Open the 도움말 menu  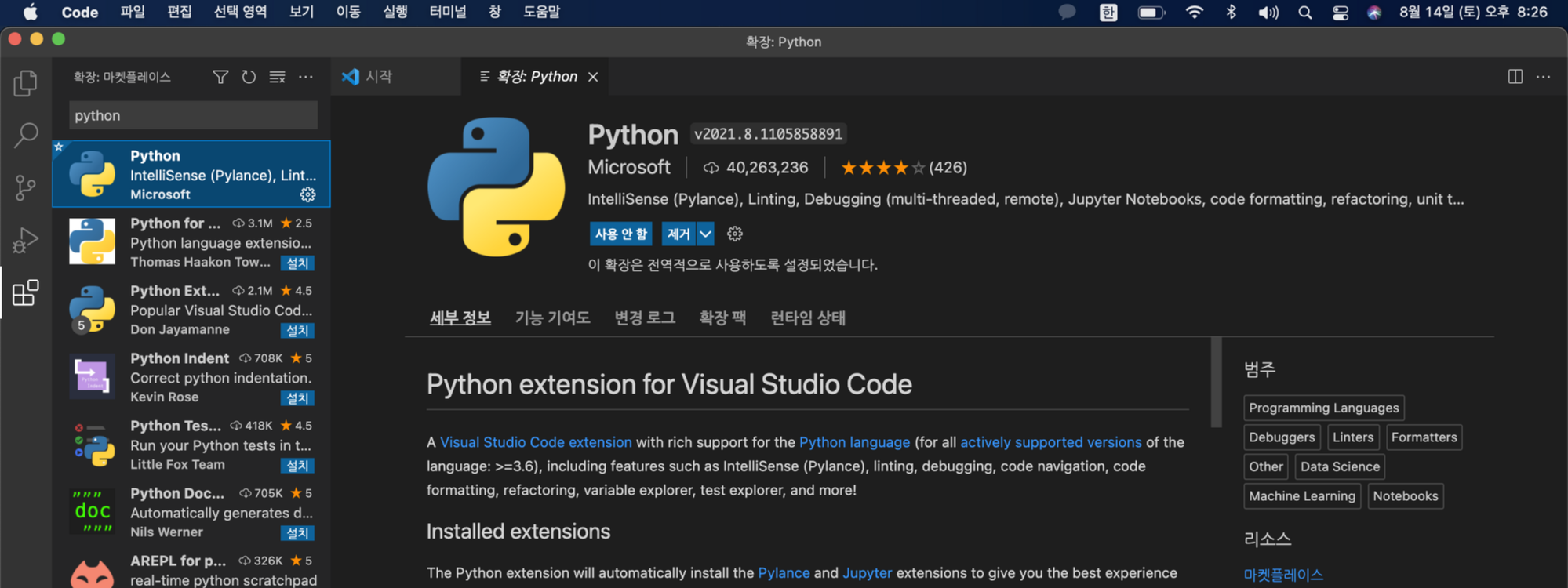[542, 12]
